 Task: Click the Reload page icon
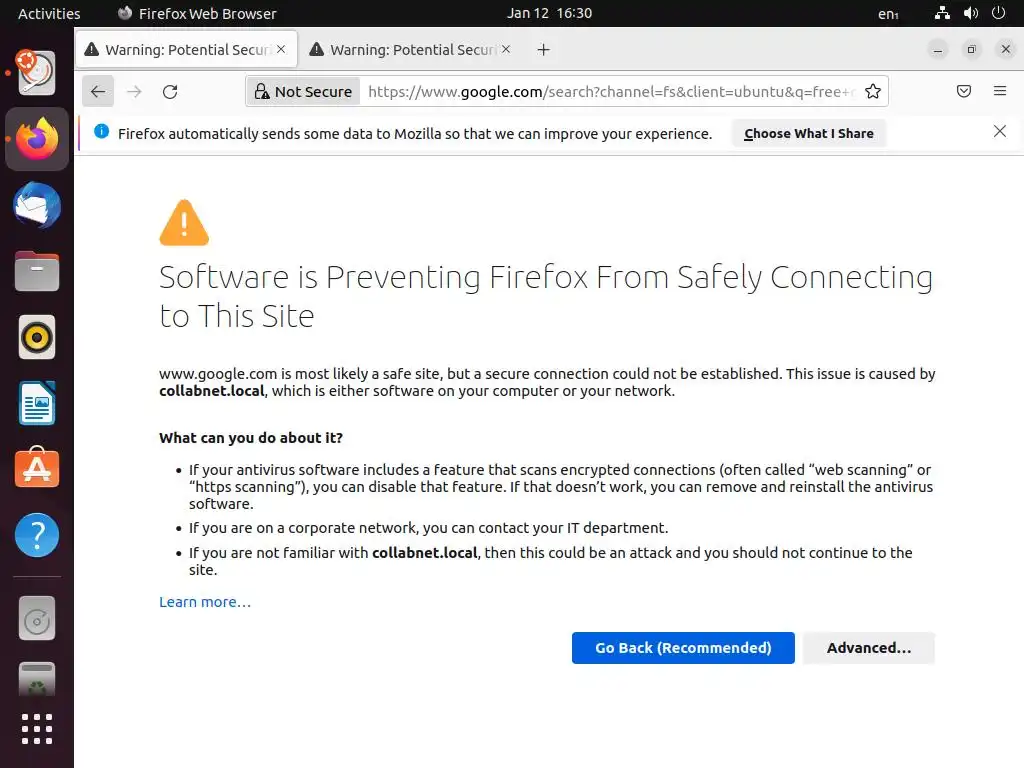(x=170, y=92)
